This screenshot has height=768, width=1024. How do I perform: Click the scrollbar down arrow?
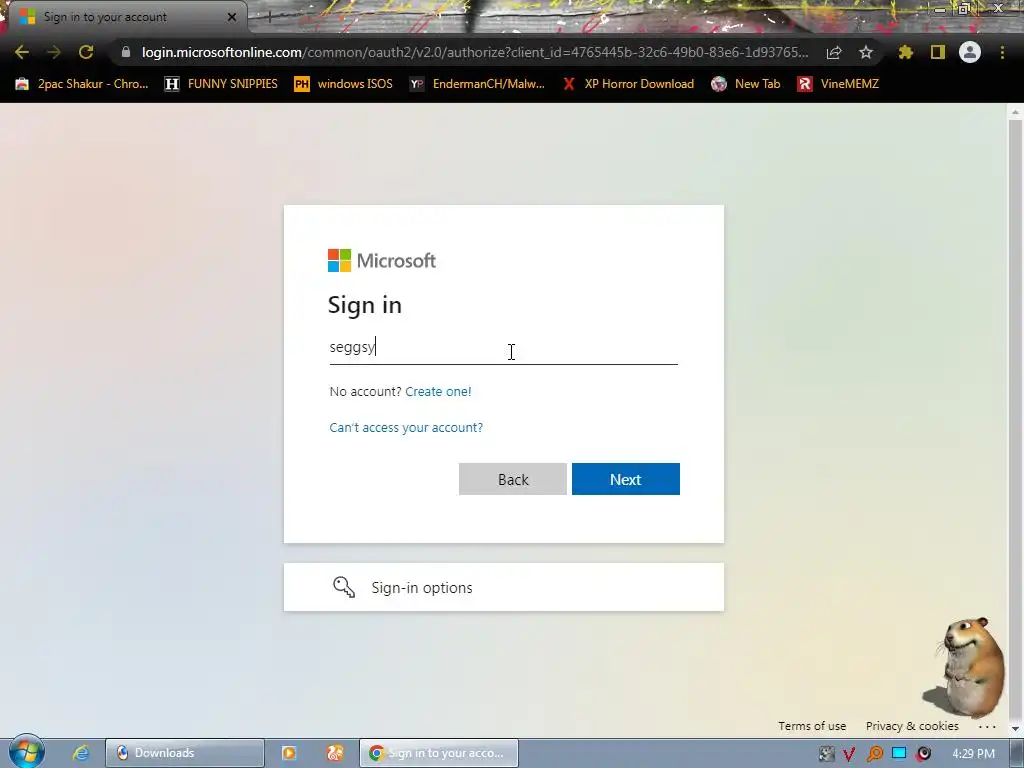point(1015,728)
